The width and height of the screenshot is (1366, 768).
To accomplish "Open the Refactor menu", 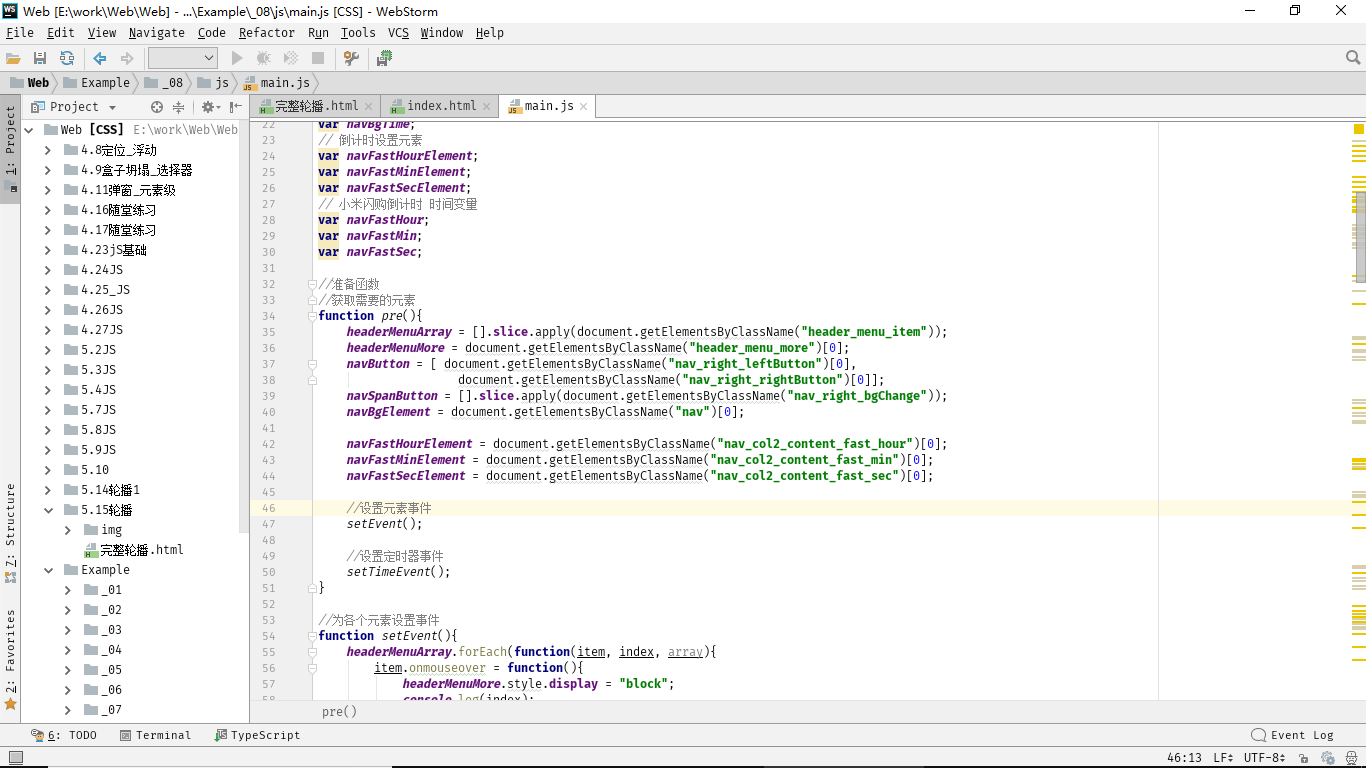I will pos(267,33).
